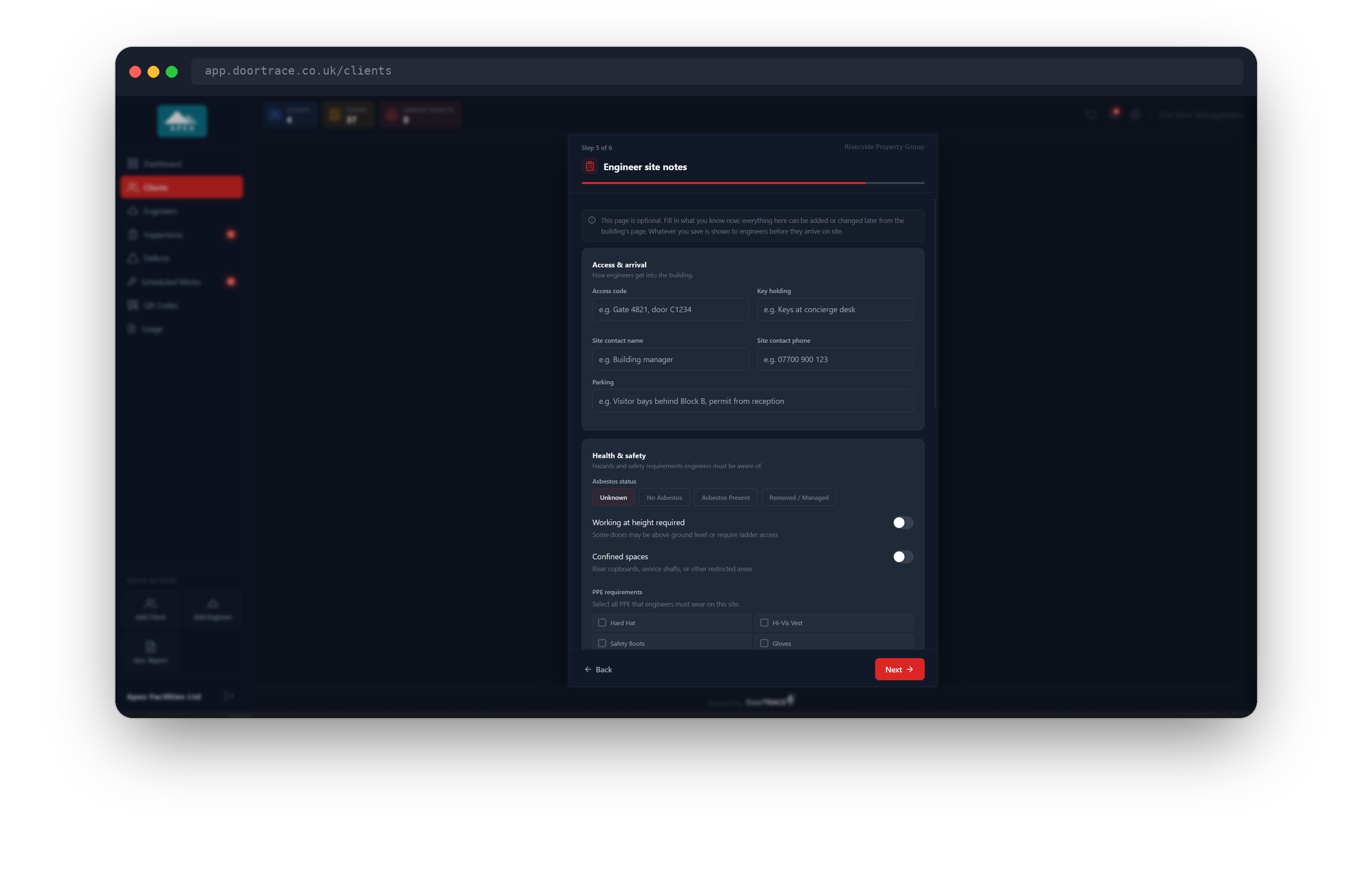Tick the Safety Boots checkbox

pos(602,643)
